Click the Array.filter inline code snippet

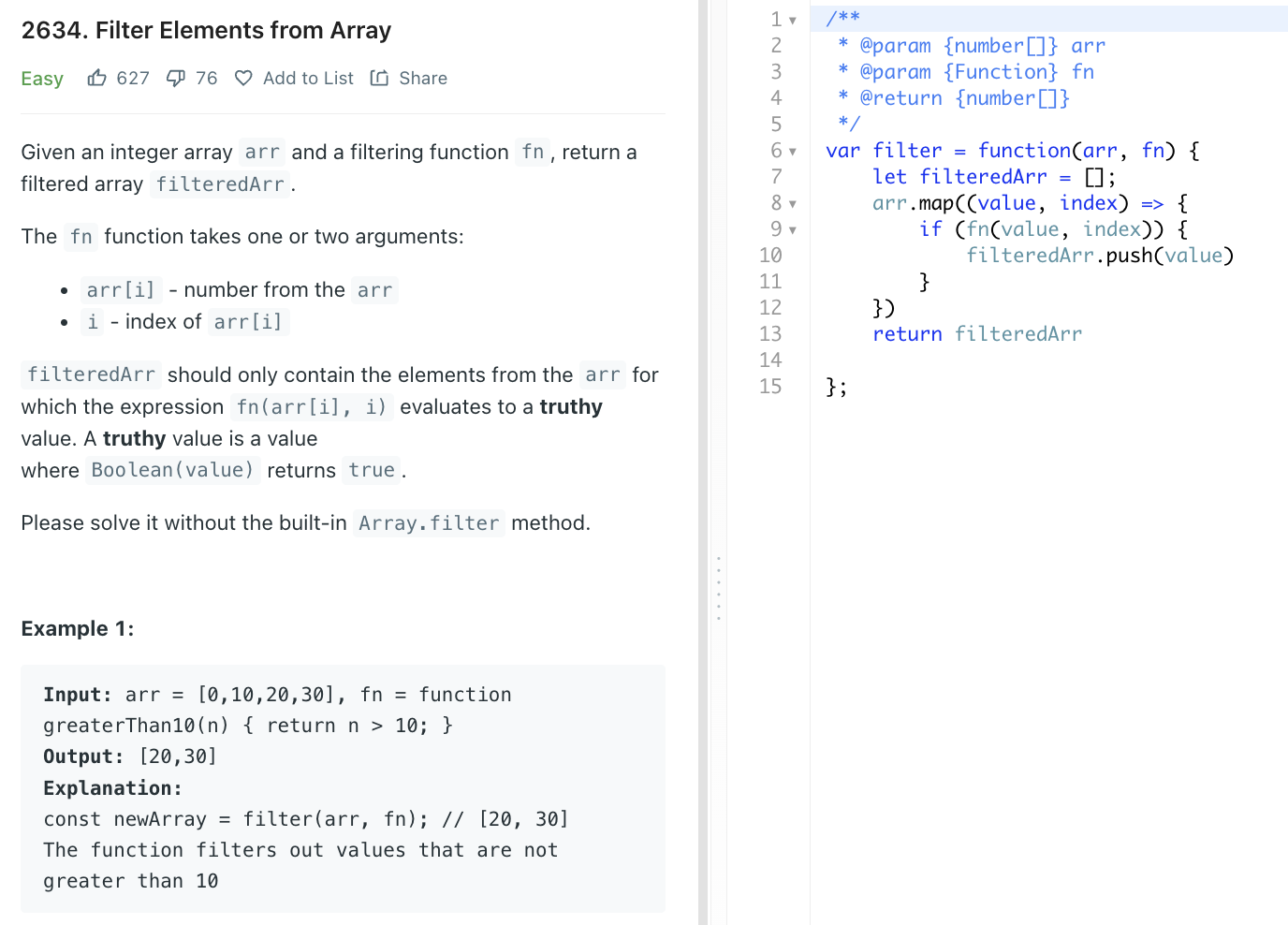coord(429,523)
